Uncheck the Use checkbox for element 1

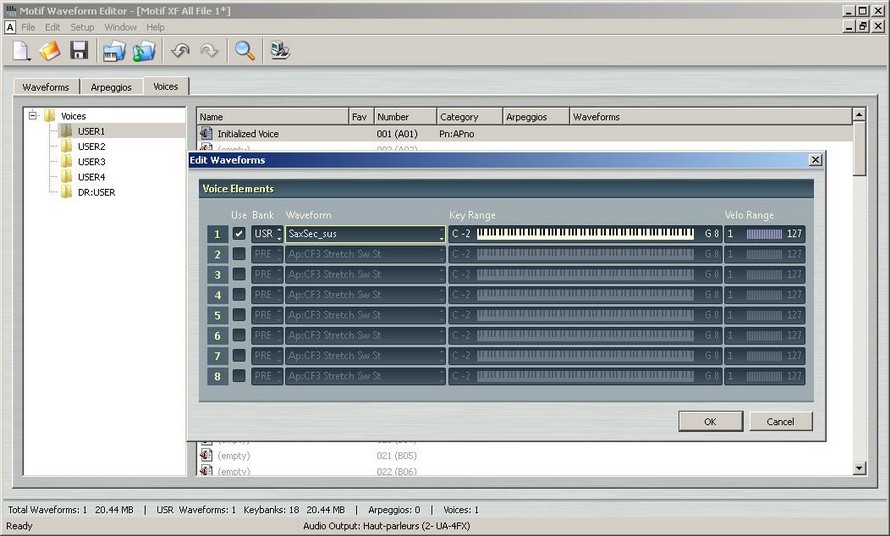point(239,234)
